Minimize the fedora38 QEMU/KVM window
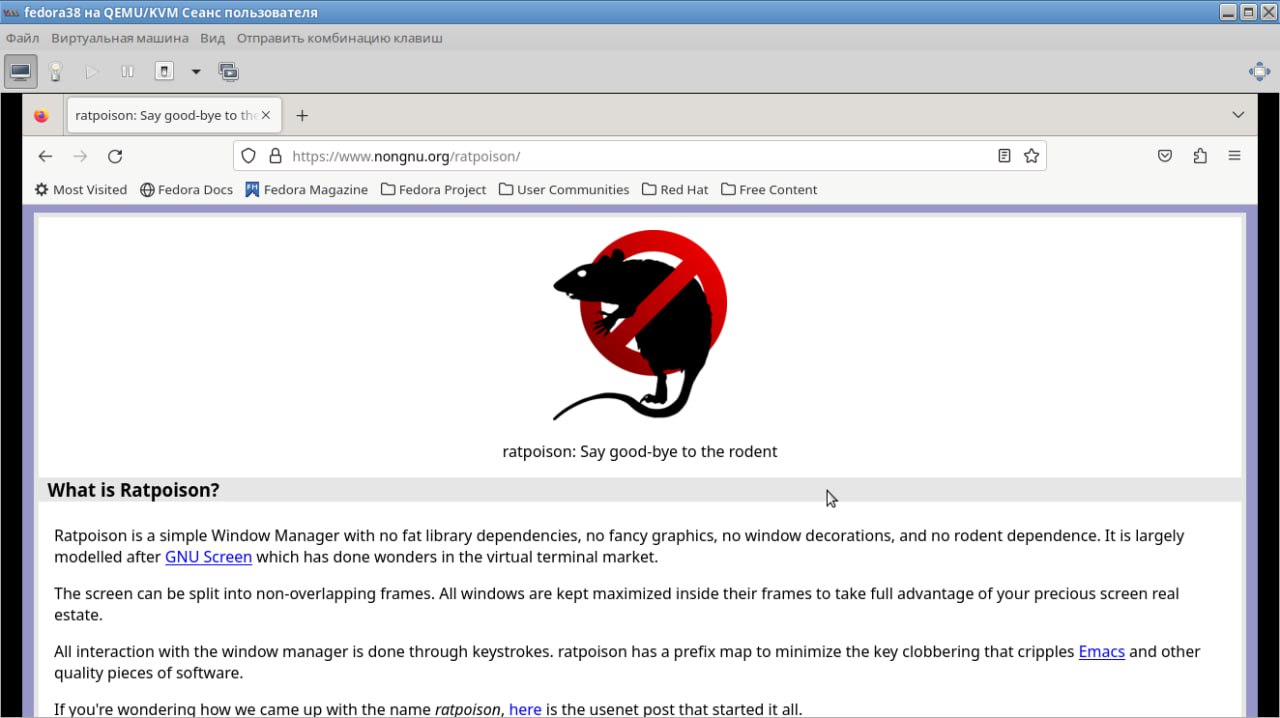Screen dimensions: 1280x718 (1228, 12)
